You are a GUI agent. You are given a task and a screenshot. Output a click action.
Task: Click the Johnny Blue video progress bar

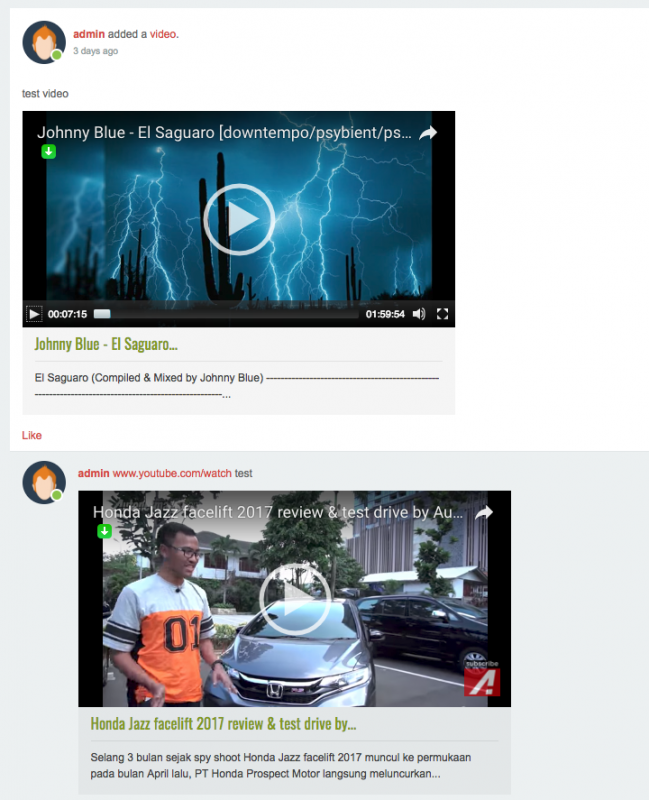point(226,314)
